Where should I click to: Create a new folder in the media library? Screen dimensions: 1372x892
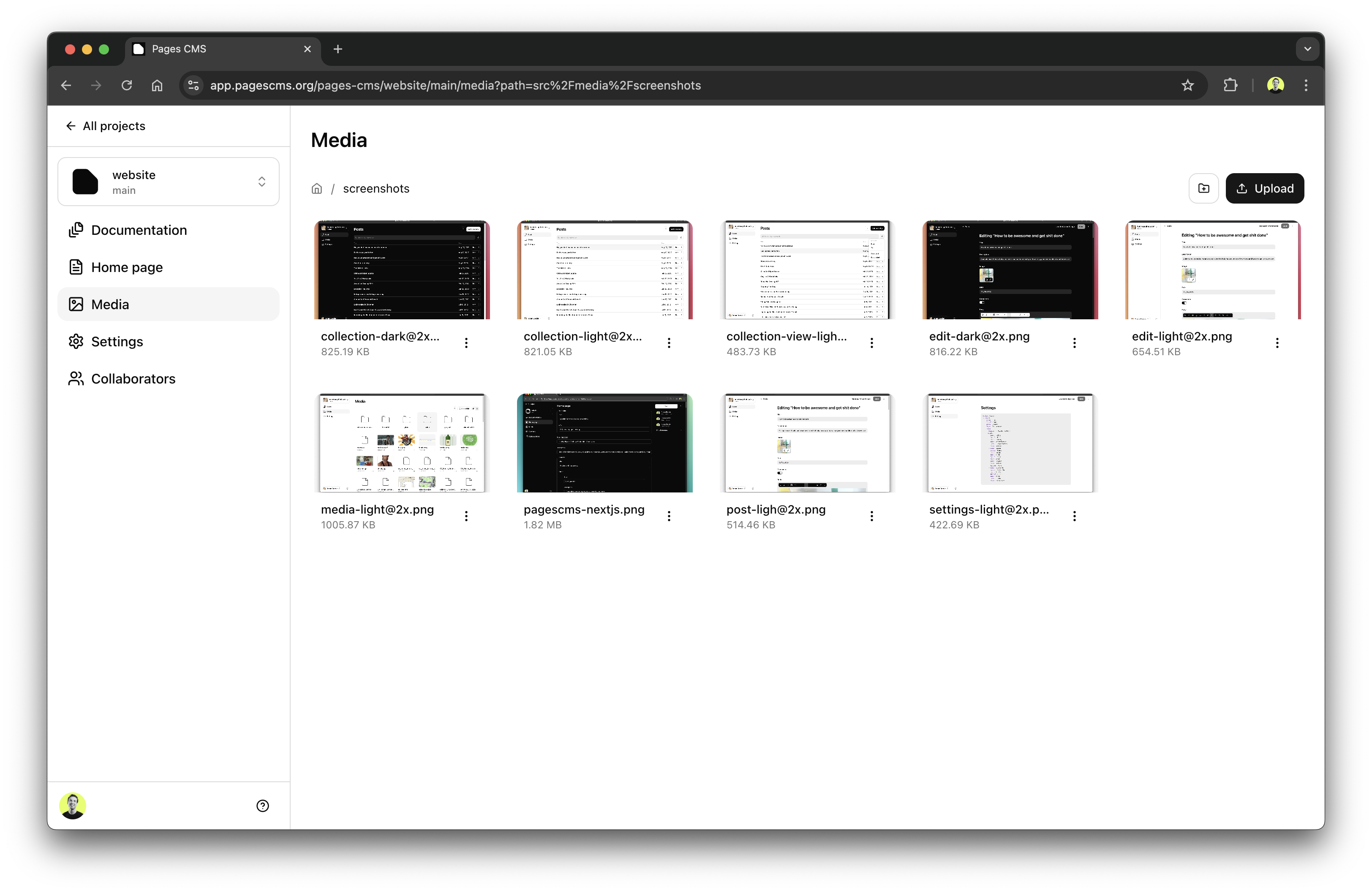pyautogui.click(x=1204, y=188)
